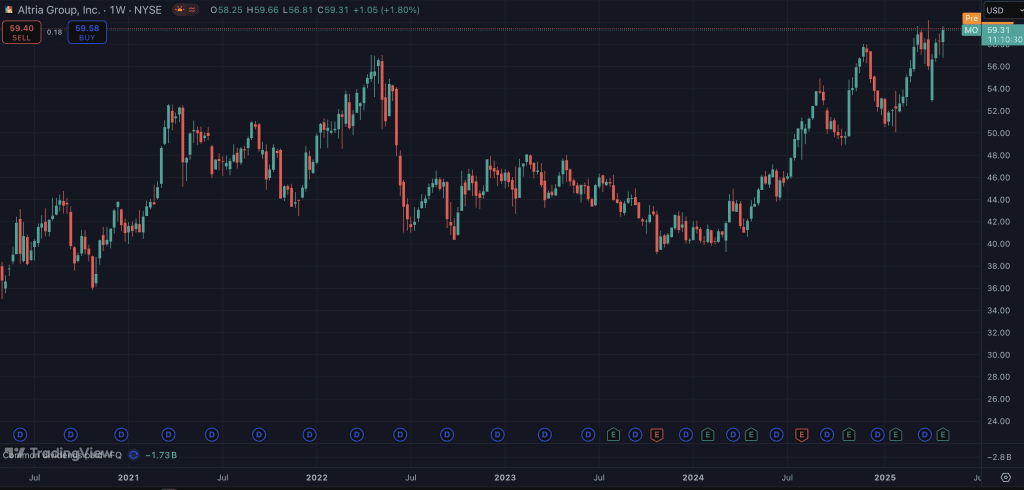
Task: Click the 30.00 price scale label
Action: click(x=997, y=355)
